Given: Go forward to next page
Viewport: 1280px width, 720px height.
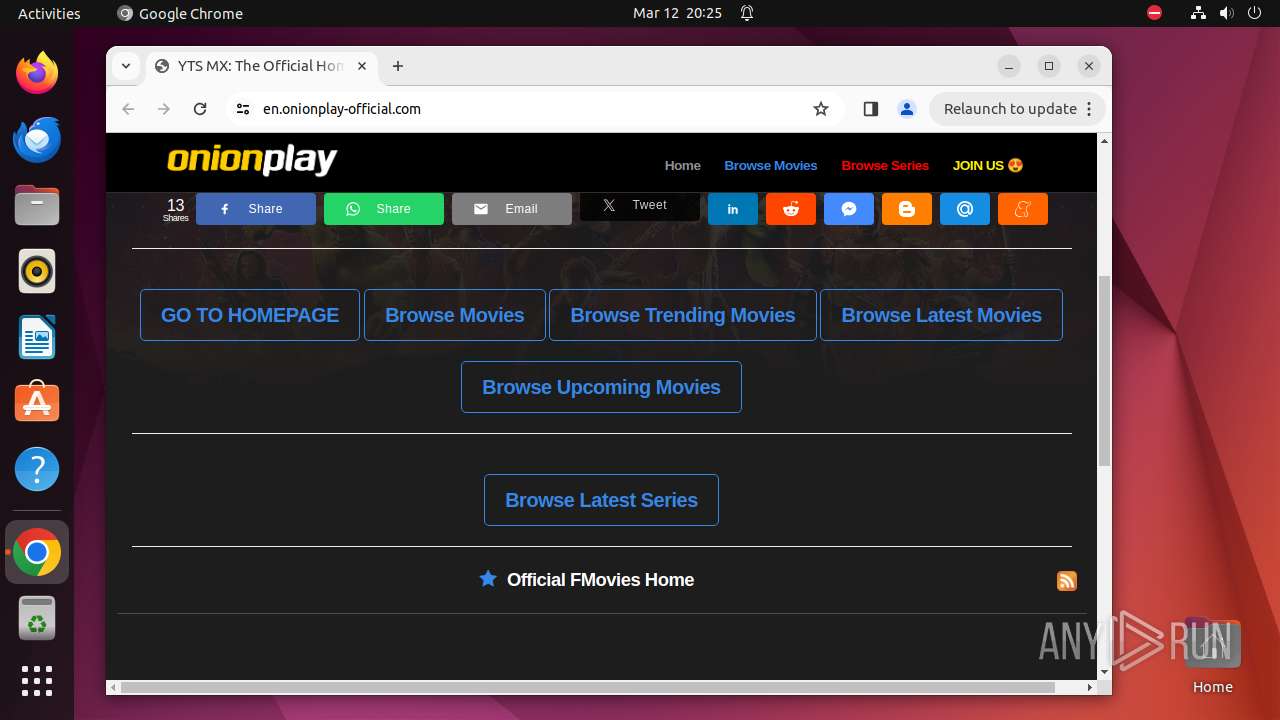Looking at the screenshot, I should pos(164,109).
